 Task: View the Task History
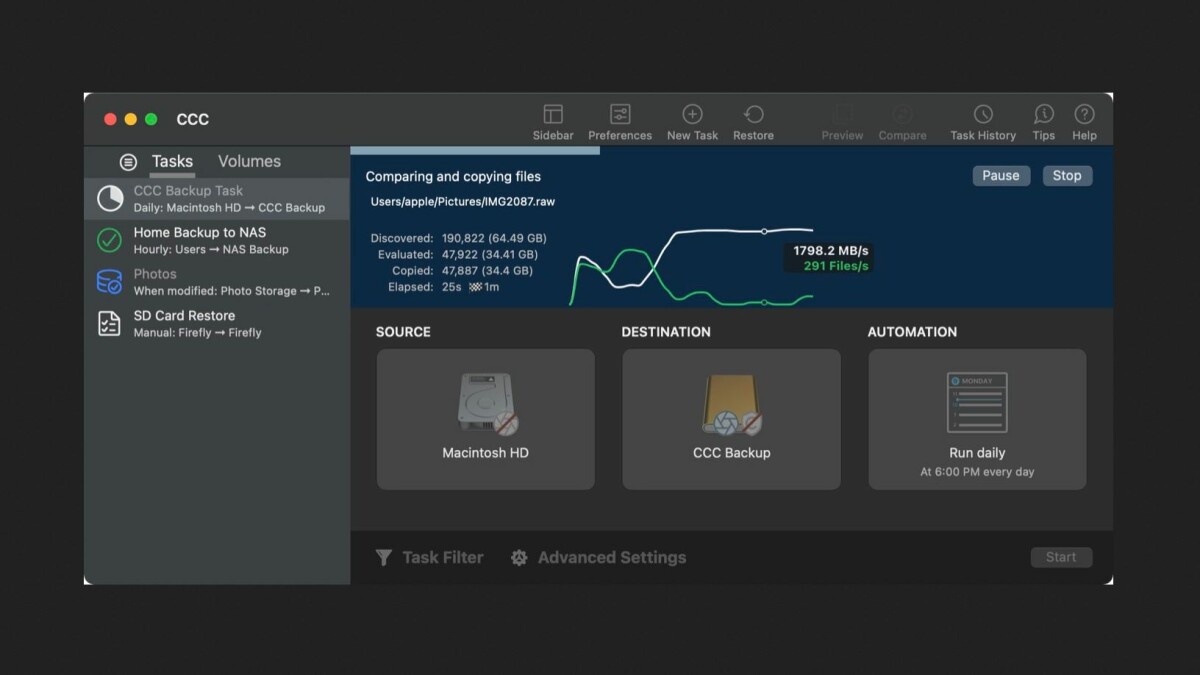click(982, 119)
